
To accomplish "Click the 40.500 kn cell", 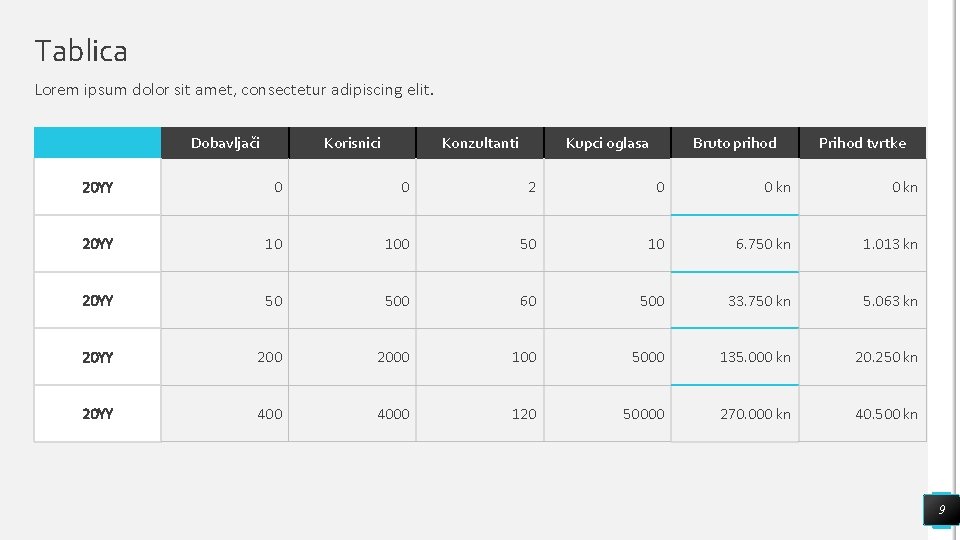I will [886, 414].
